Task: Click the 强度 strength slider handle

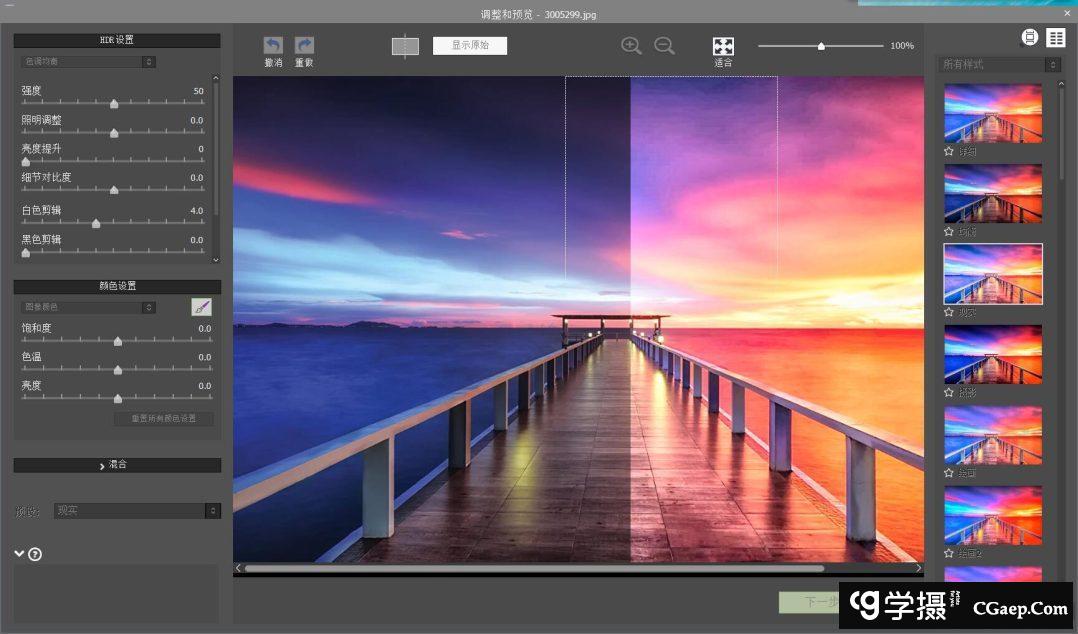Action: 114,104
